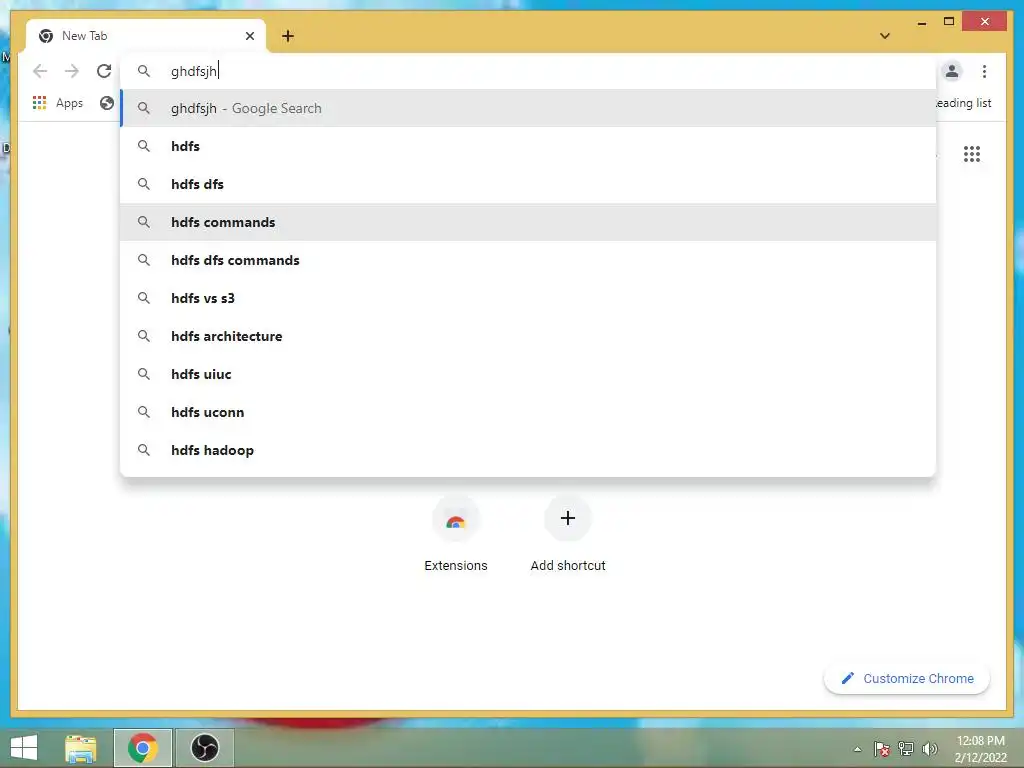Open the taskbar clock showing 12:08 PM
This screenshot has width=1024, height=768.
980,748
